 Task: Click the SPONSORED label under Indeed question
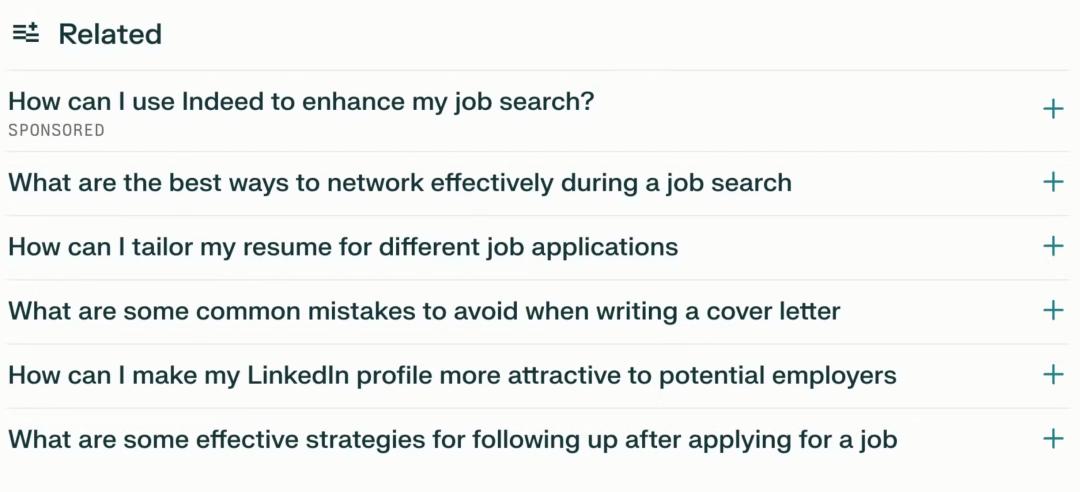coord(56,130)
